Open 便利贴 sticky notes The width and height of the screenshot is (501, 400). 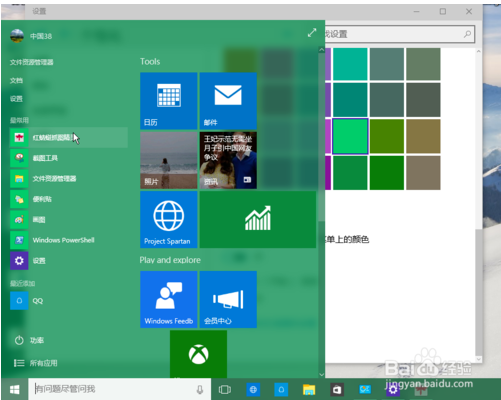click(69, 199)
